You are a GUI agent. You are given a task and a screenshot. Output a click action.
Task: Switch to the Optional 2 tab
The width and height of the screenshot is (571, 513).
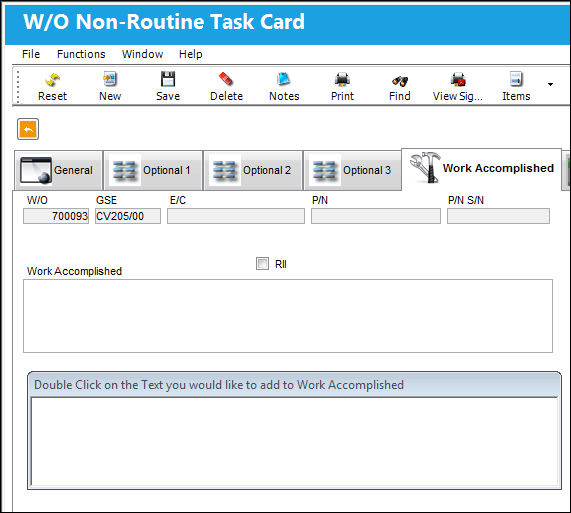click(x=253, y=170)
